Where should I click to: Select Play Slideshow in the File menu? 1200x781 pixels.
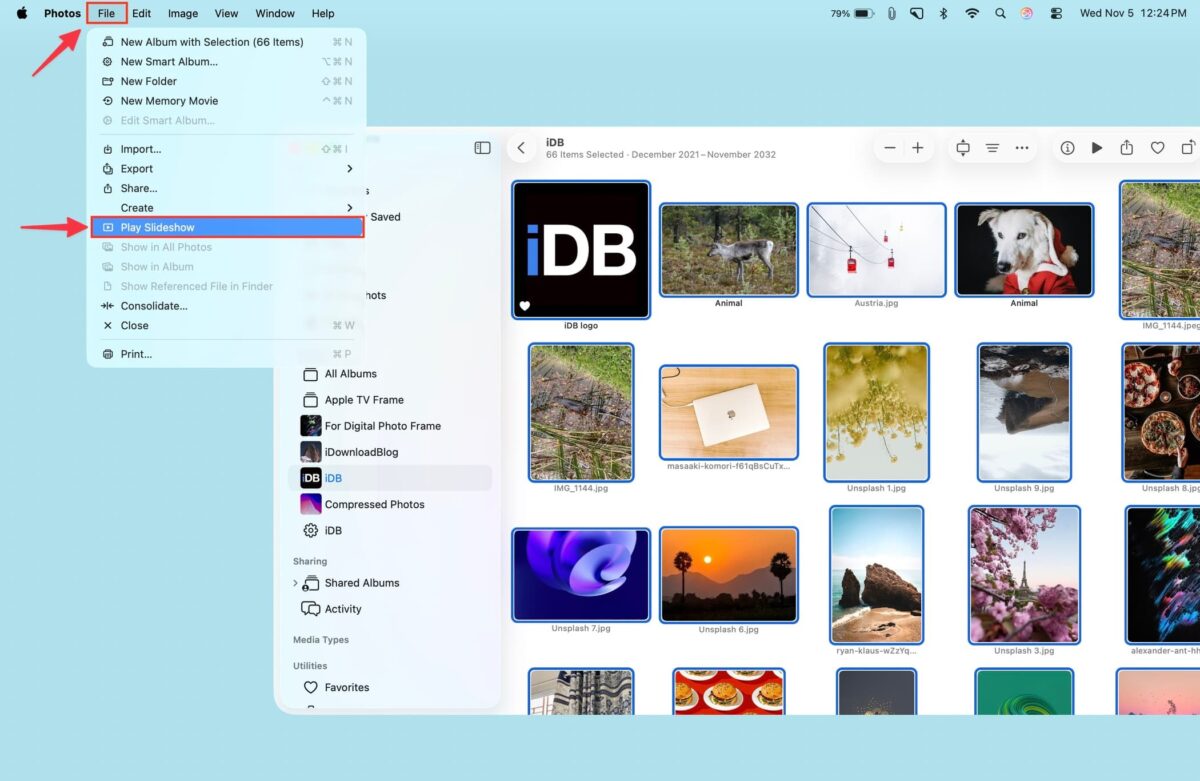point(227,227)
